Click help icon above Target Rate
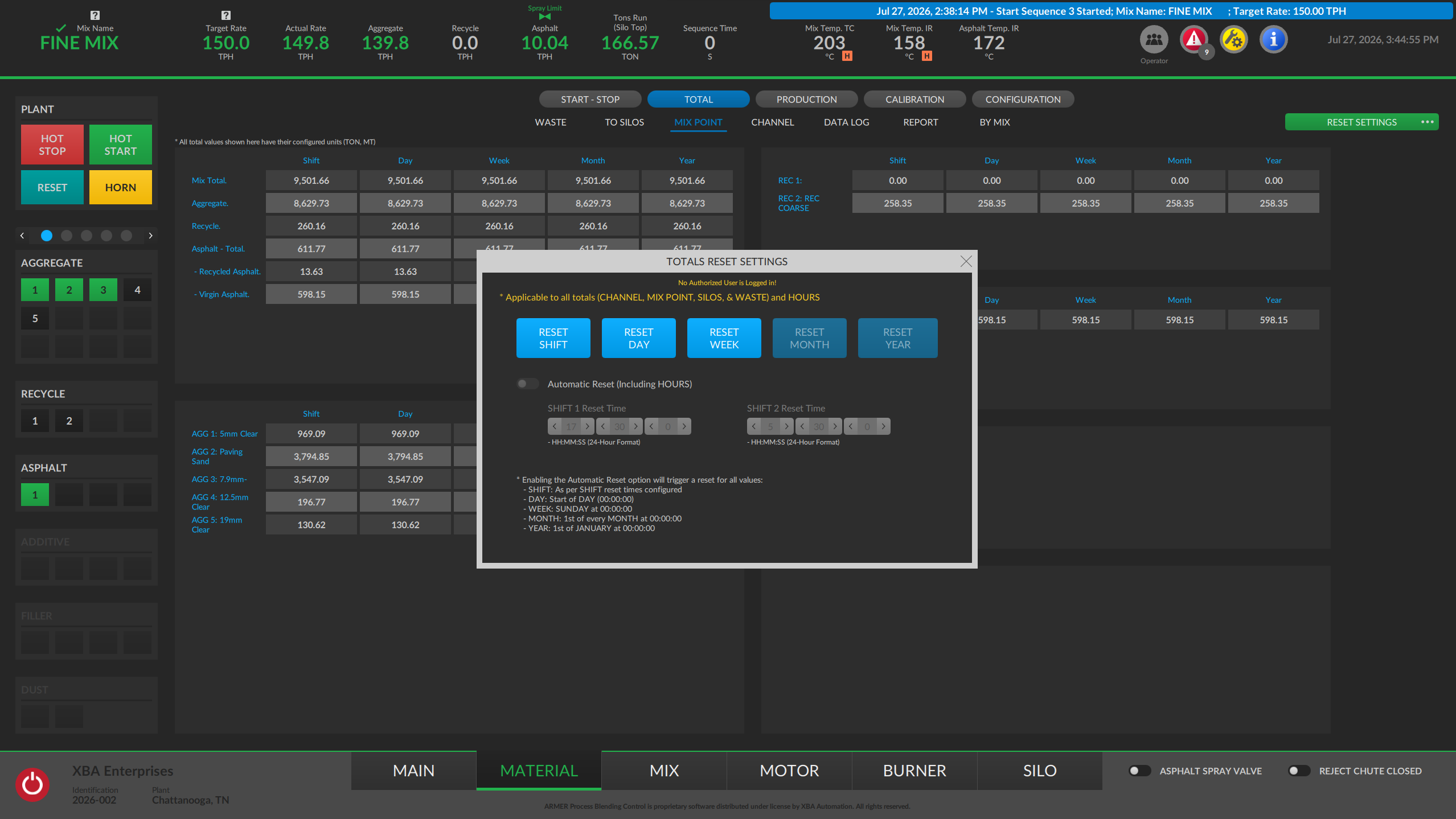The image size is (1456, 819). point(226,15)
